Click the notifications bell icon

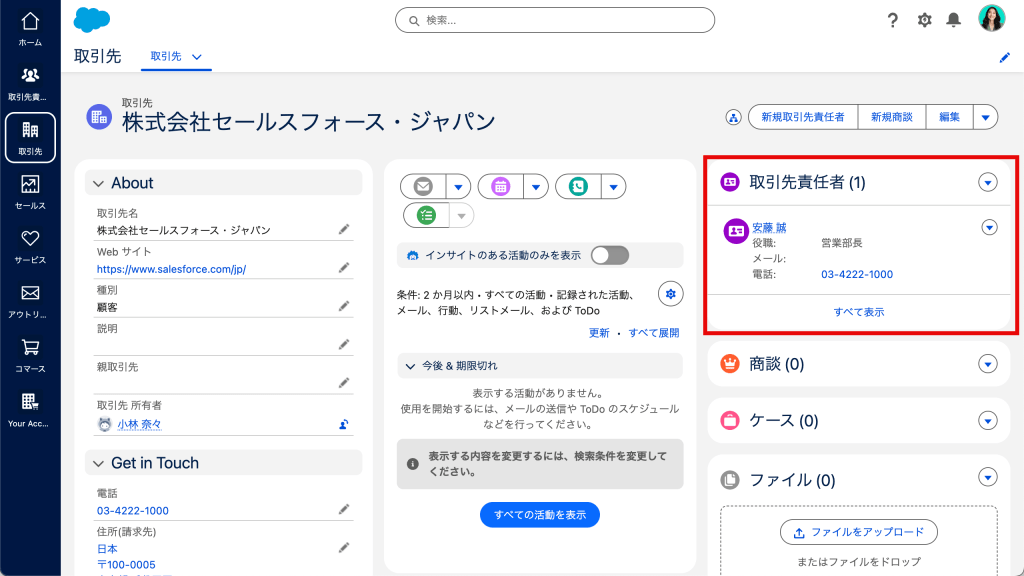(x=954, y=20)
